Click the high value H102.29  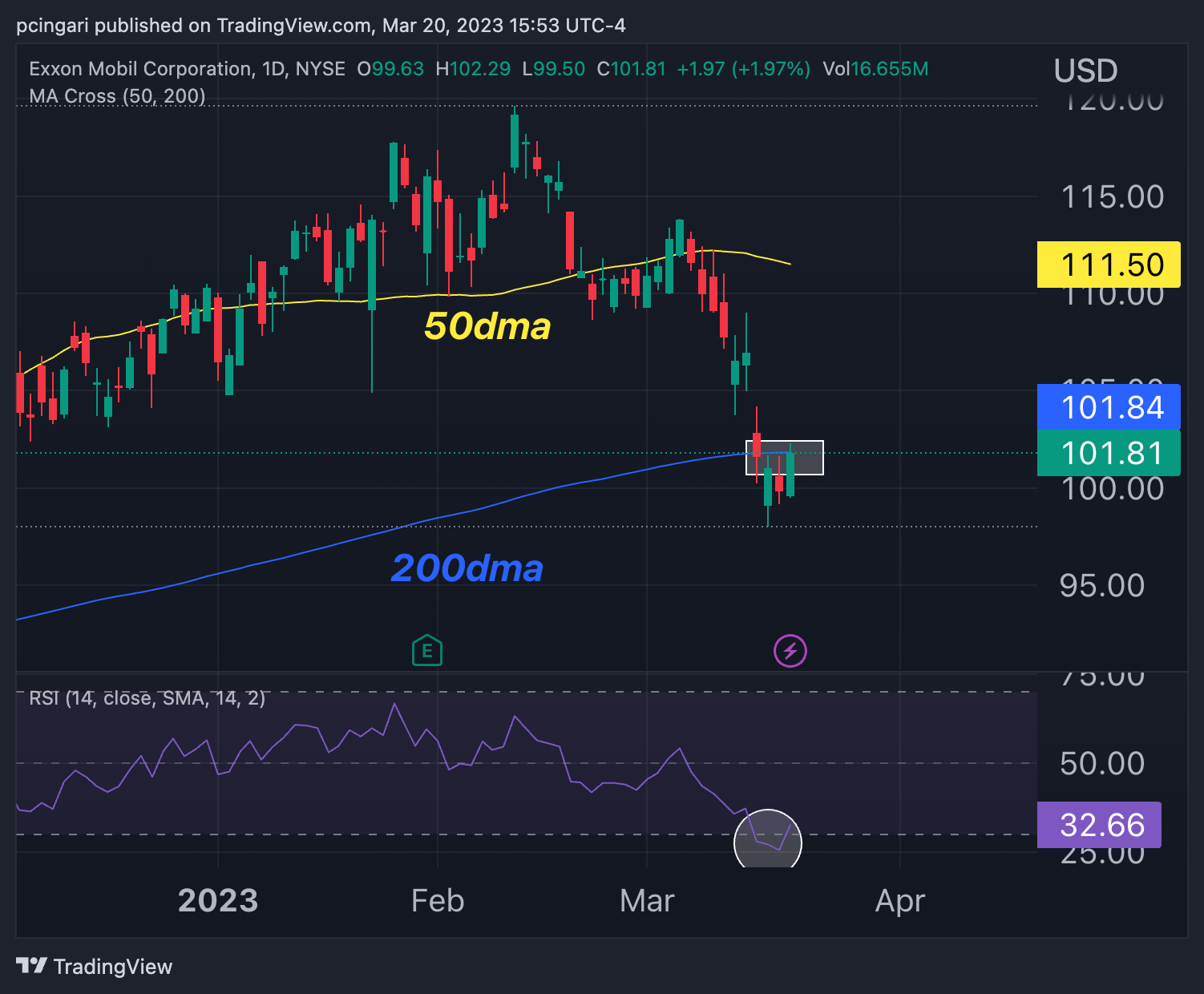tap(473, 69)
